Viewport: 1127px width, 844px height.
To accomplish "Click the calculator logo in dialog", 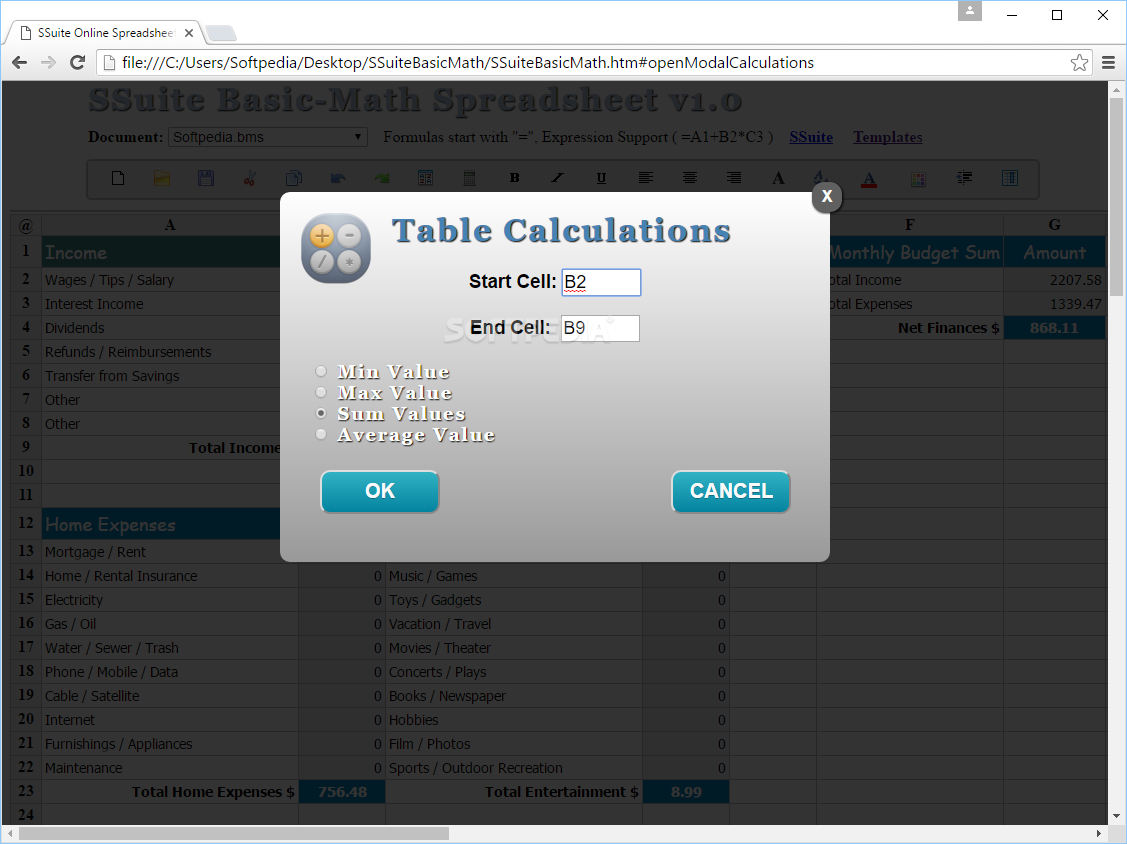I will point(336,248).
